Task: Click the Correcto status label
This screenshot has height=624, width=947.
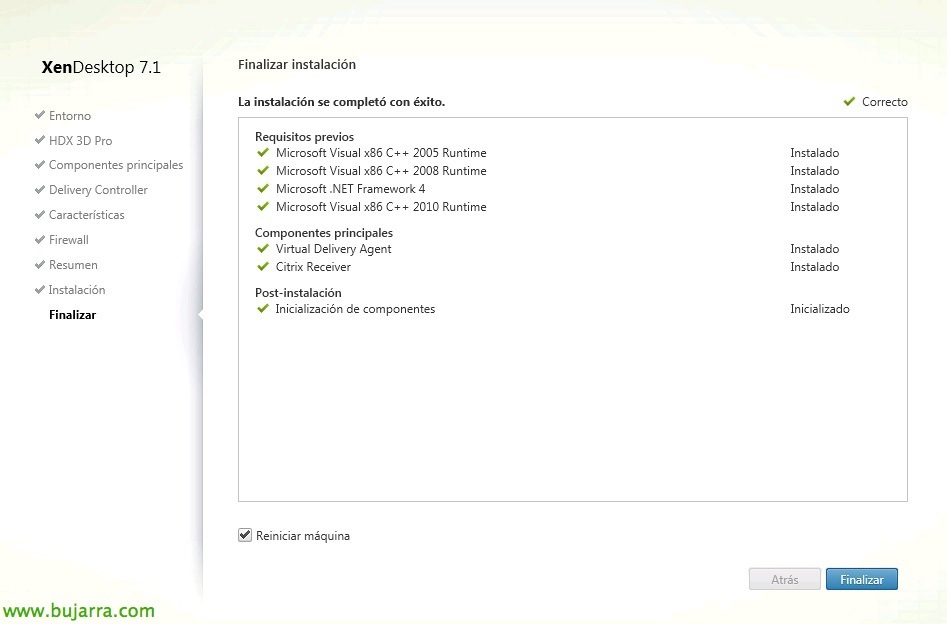Action: pos(884,102)
